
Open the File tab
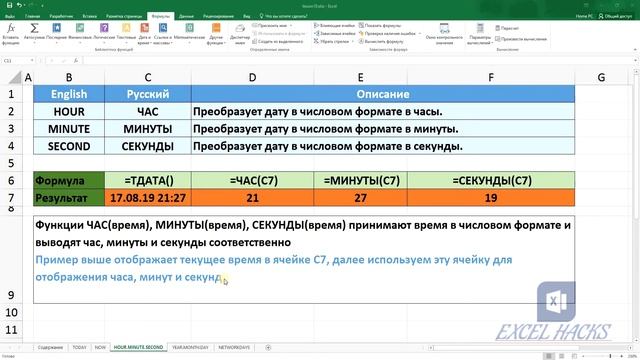pyautogui.click(x=10, y=16)
